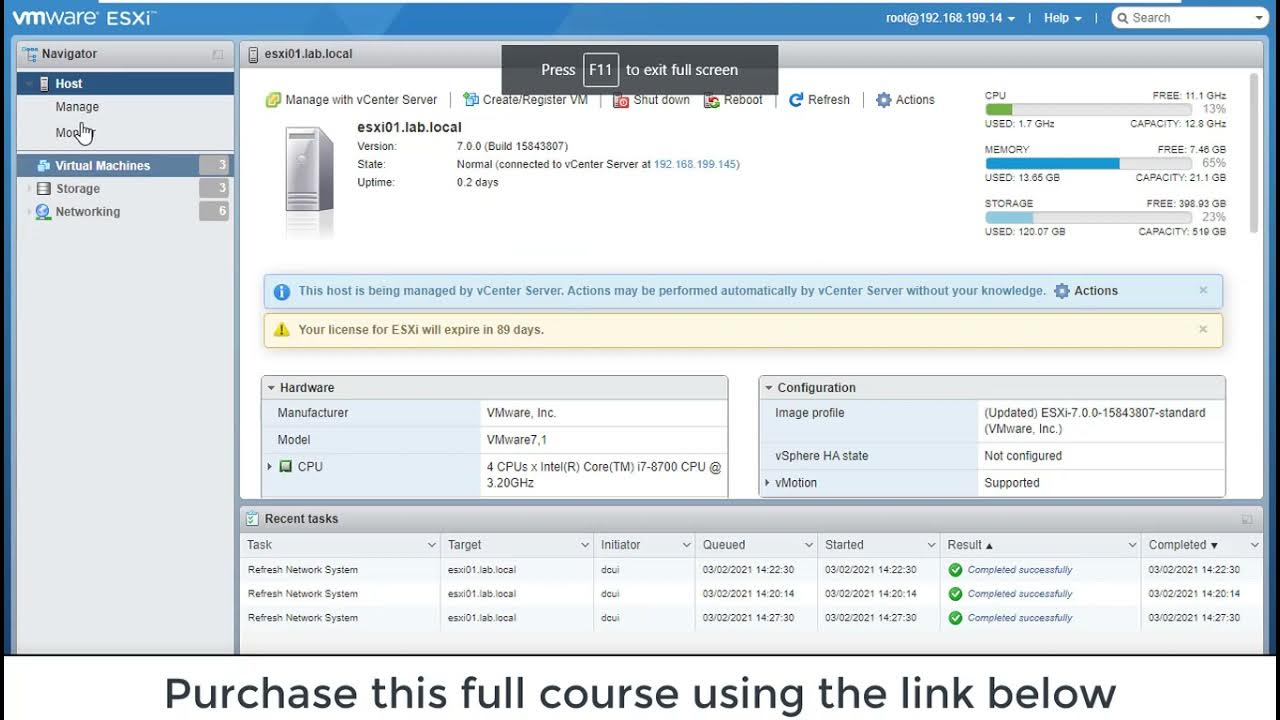Click the host icon beside the esxi01.lab.local title
The image size is (1280, 720).
pos(254,54)
